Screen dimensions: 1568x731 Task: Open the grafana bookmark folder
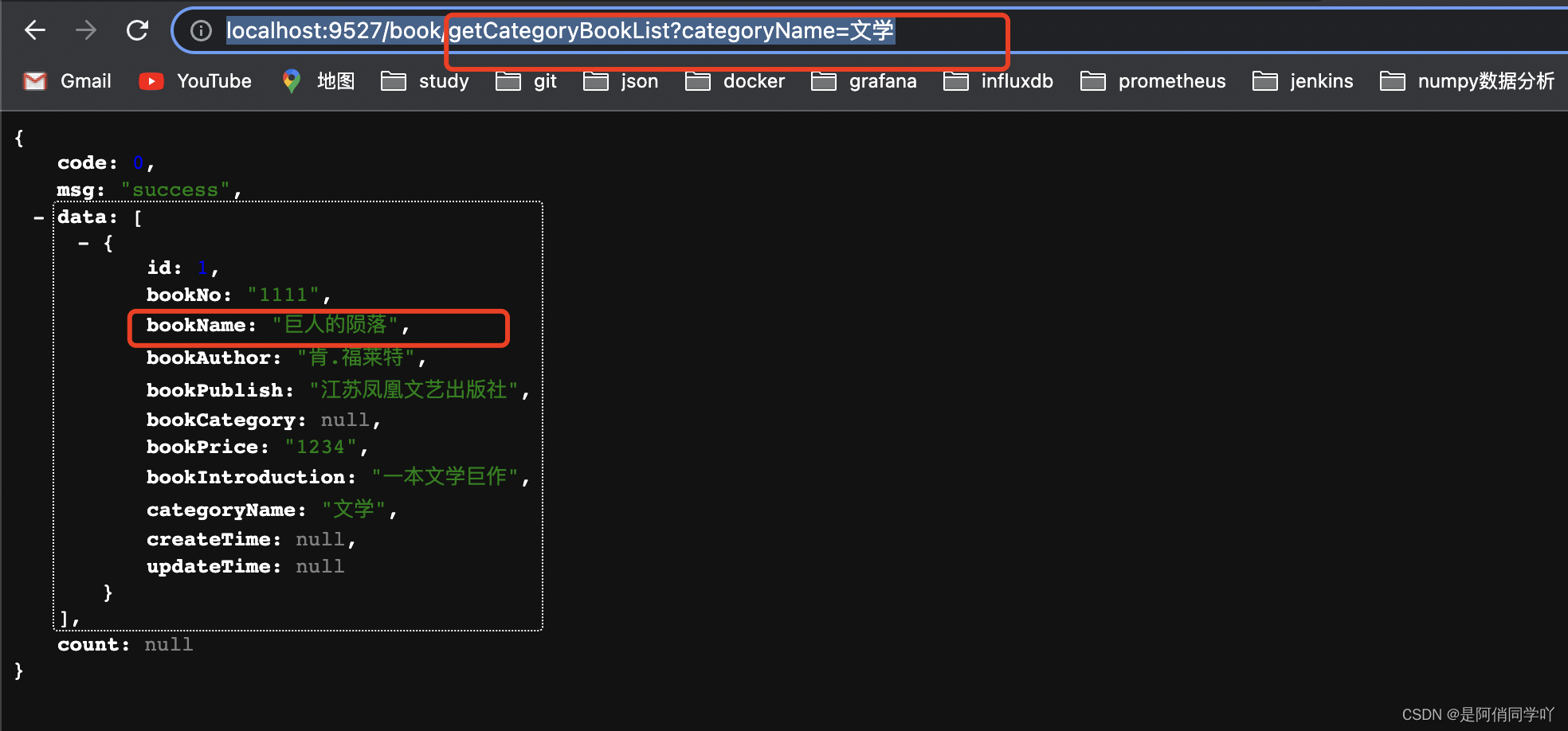pyautogui.click(x=864, y=81)
